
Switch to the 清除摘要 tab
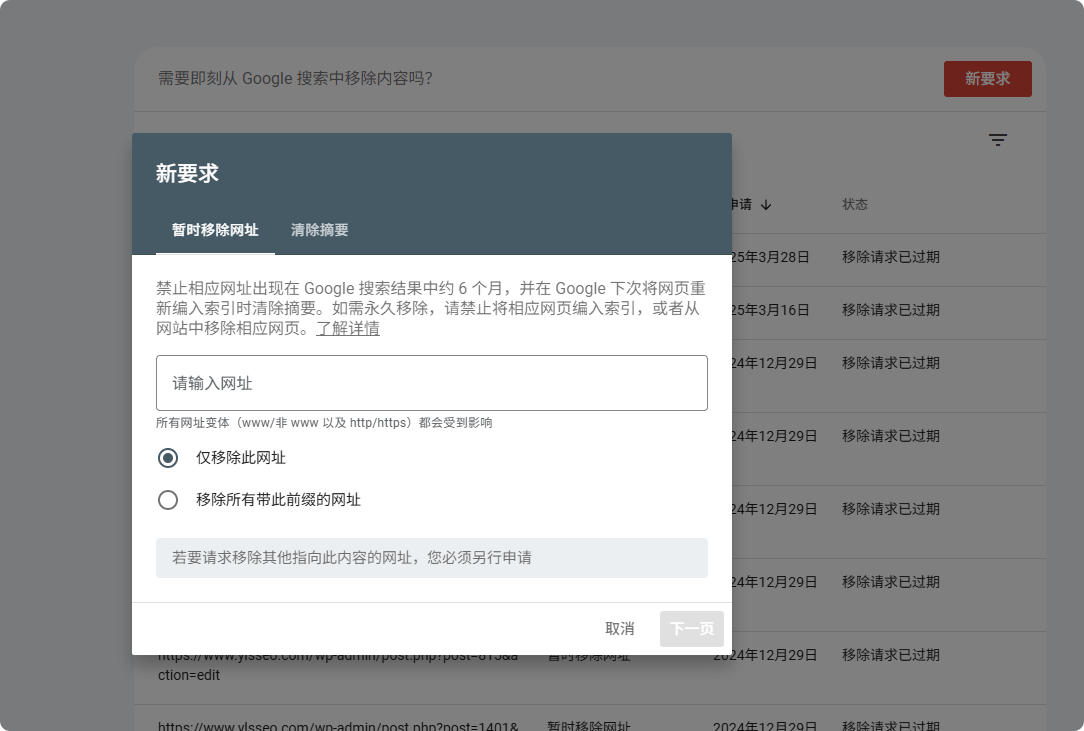319,230
